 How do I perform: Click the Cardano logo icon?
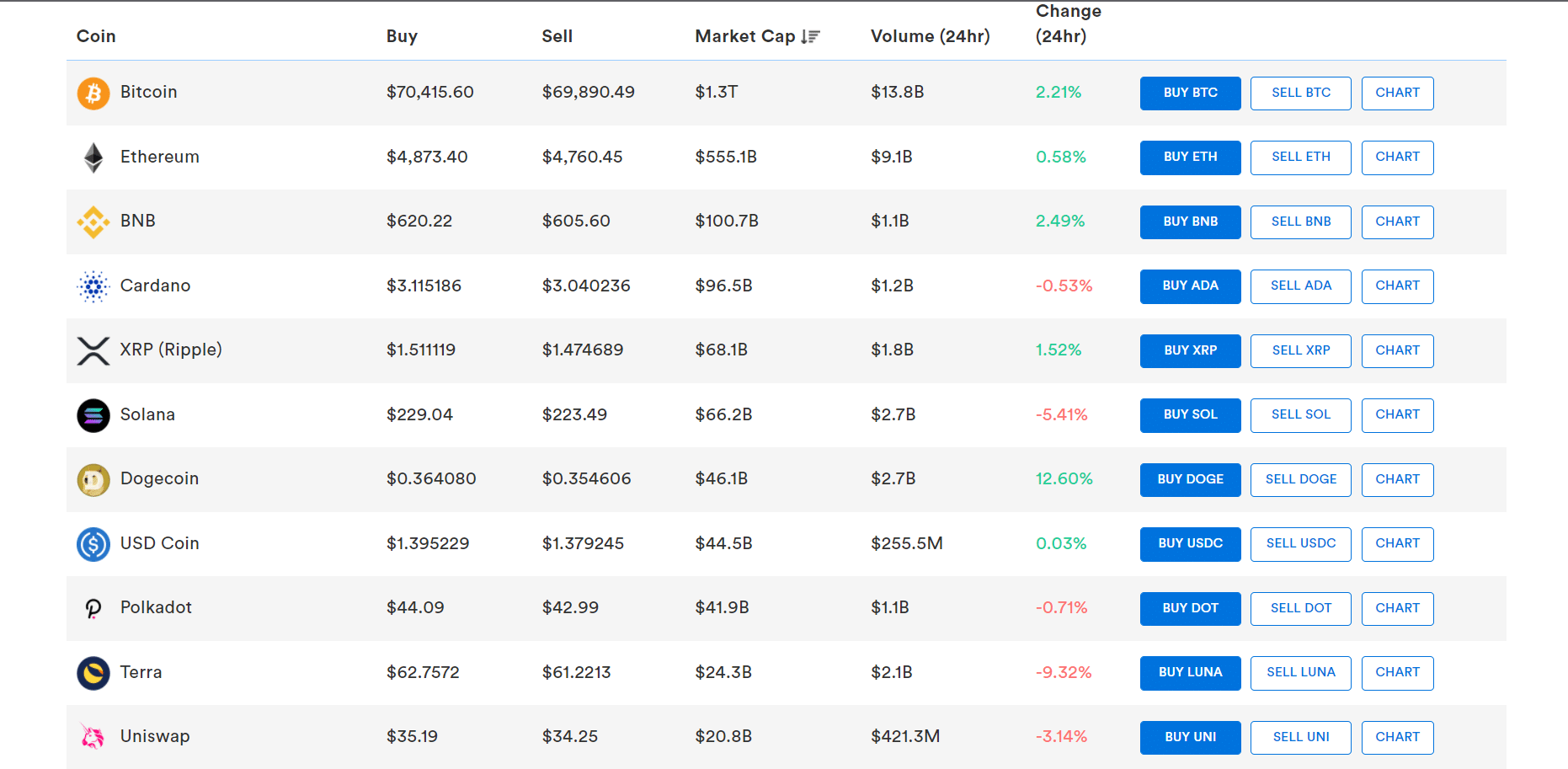click(93, 286)
